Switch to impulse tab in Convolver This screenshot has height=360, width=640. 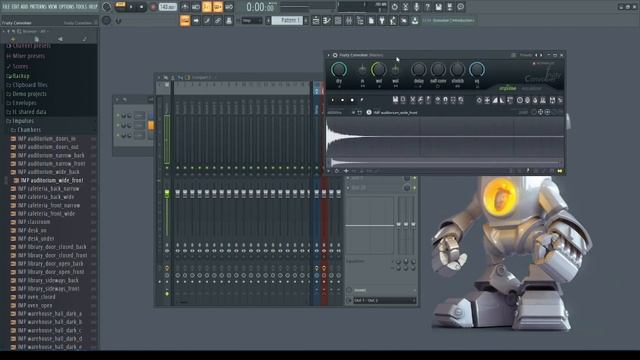point(508,88)
